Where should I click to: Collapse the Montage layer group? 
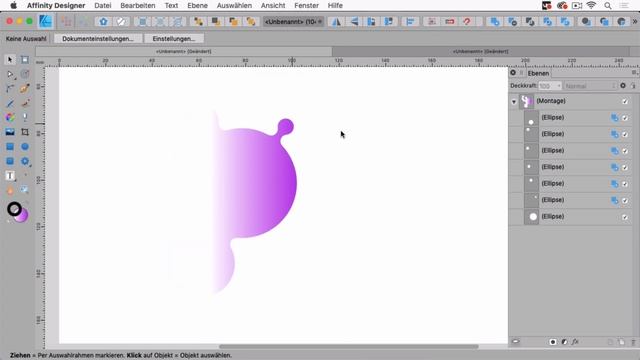click(x=514, y=102)
